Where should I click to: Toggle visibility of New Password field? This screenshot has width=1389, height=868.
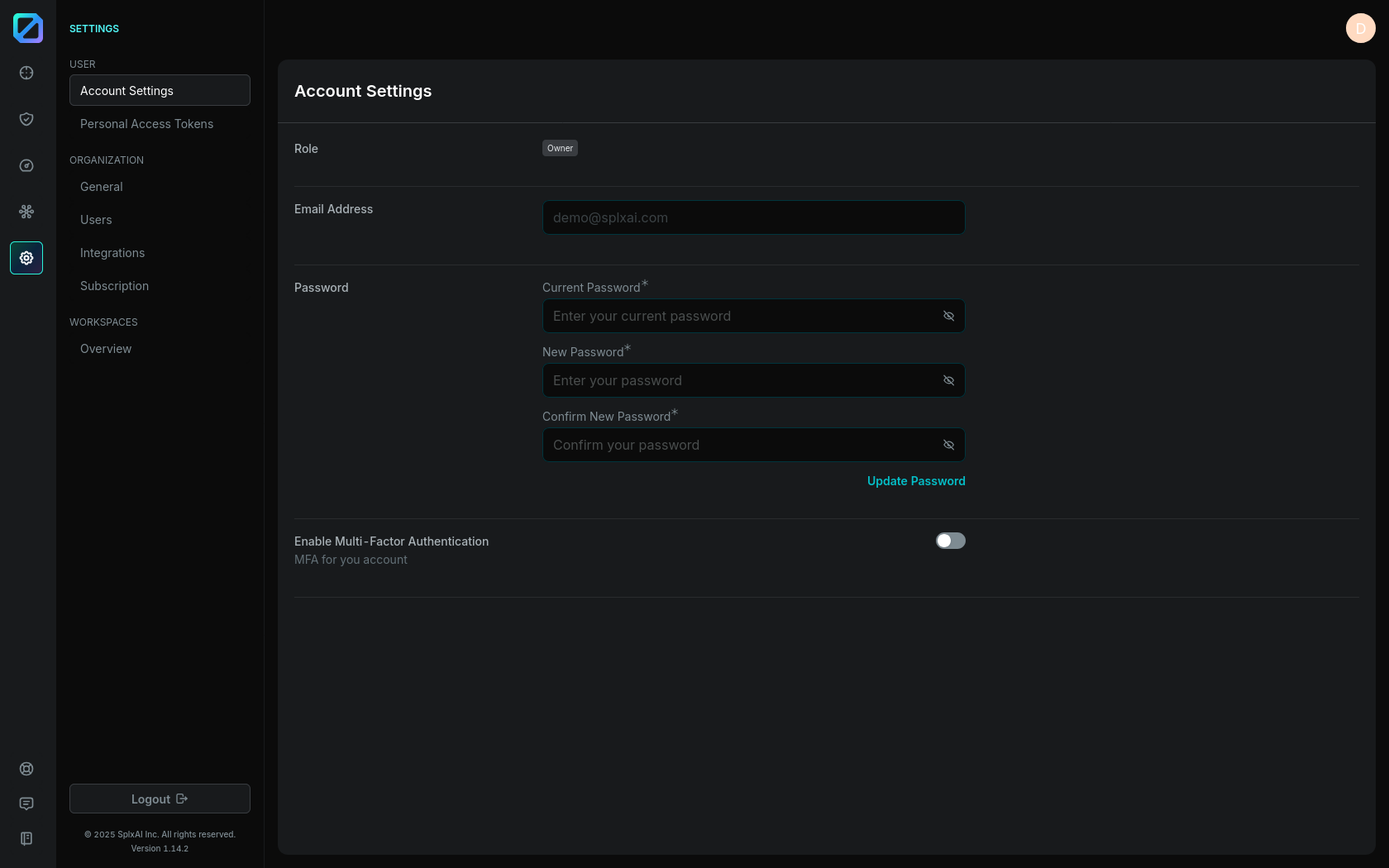948,380
